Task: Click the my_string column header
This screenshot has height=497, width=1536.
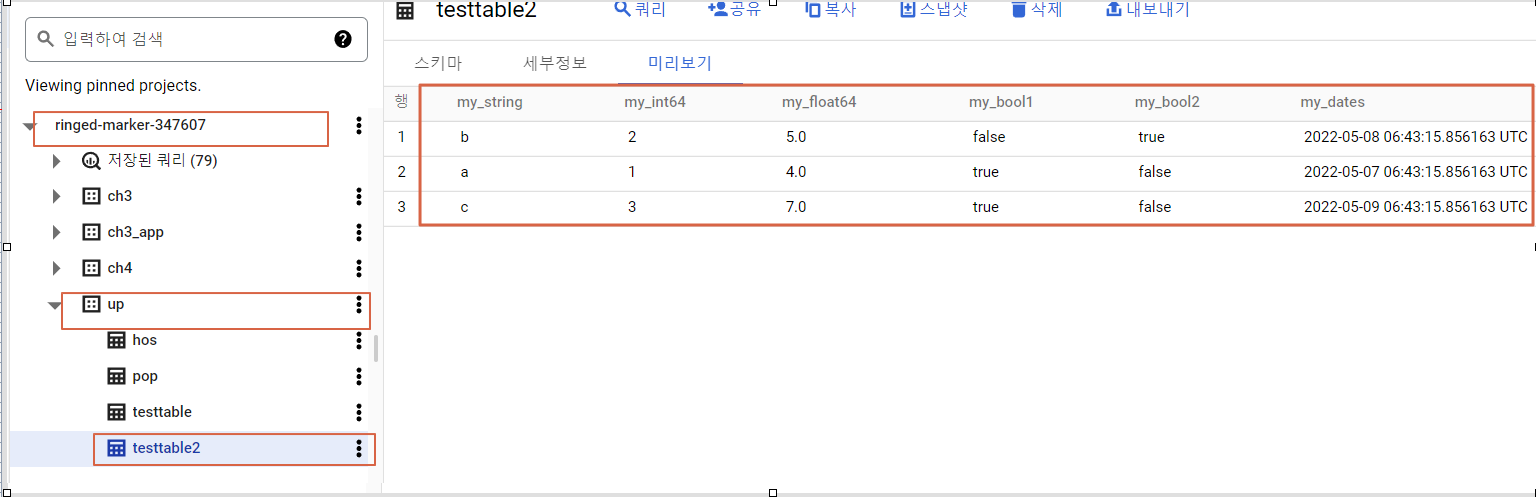Action: coord(490,102)
